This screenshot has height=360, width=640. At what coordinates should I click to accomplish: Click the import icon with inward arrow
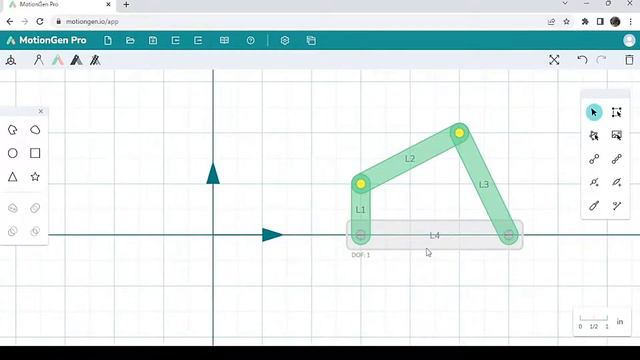coord(176,40)
